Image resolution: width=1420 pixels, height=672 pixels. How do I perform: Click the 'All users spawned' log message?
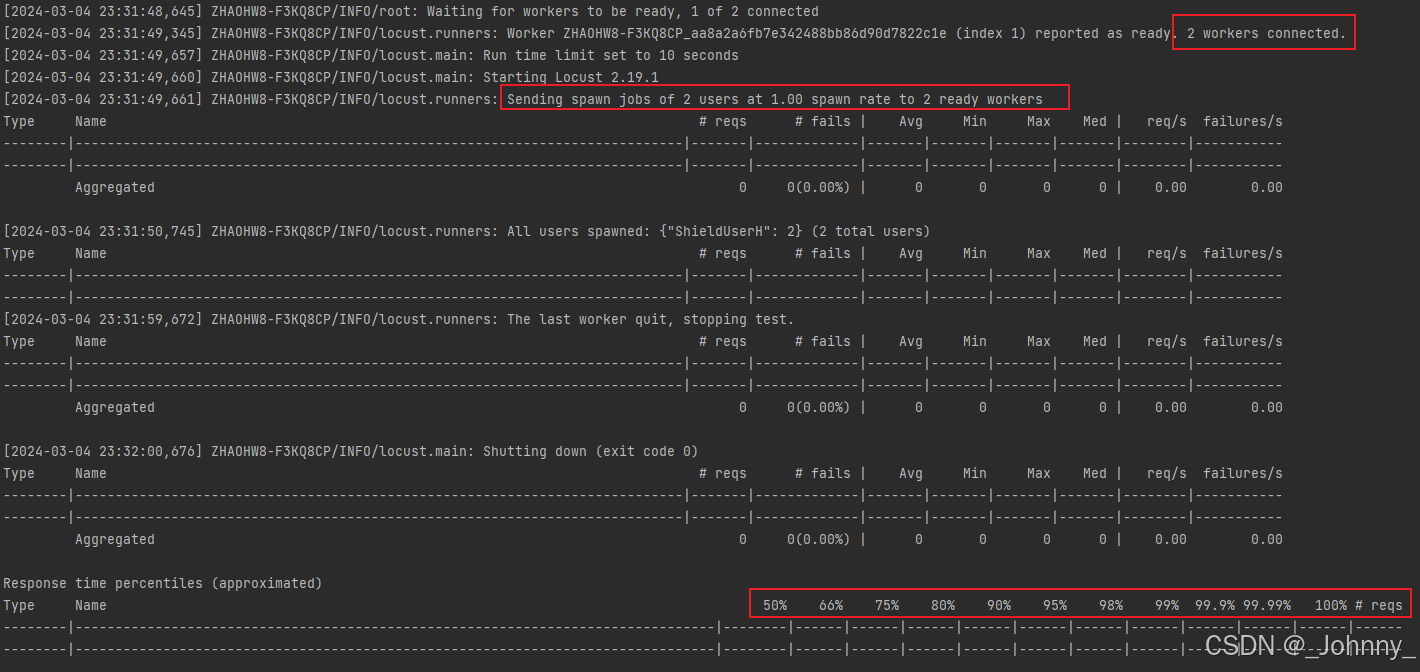tap(718, 231)
